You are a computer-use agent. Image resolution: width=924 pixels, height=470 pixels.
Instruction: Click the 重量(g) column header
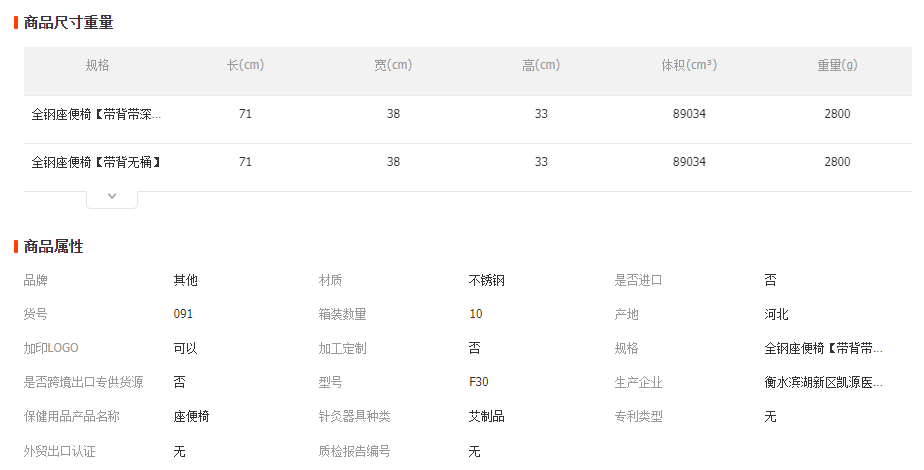click(837, 65)
